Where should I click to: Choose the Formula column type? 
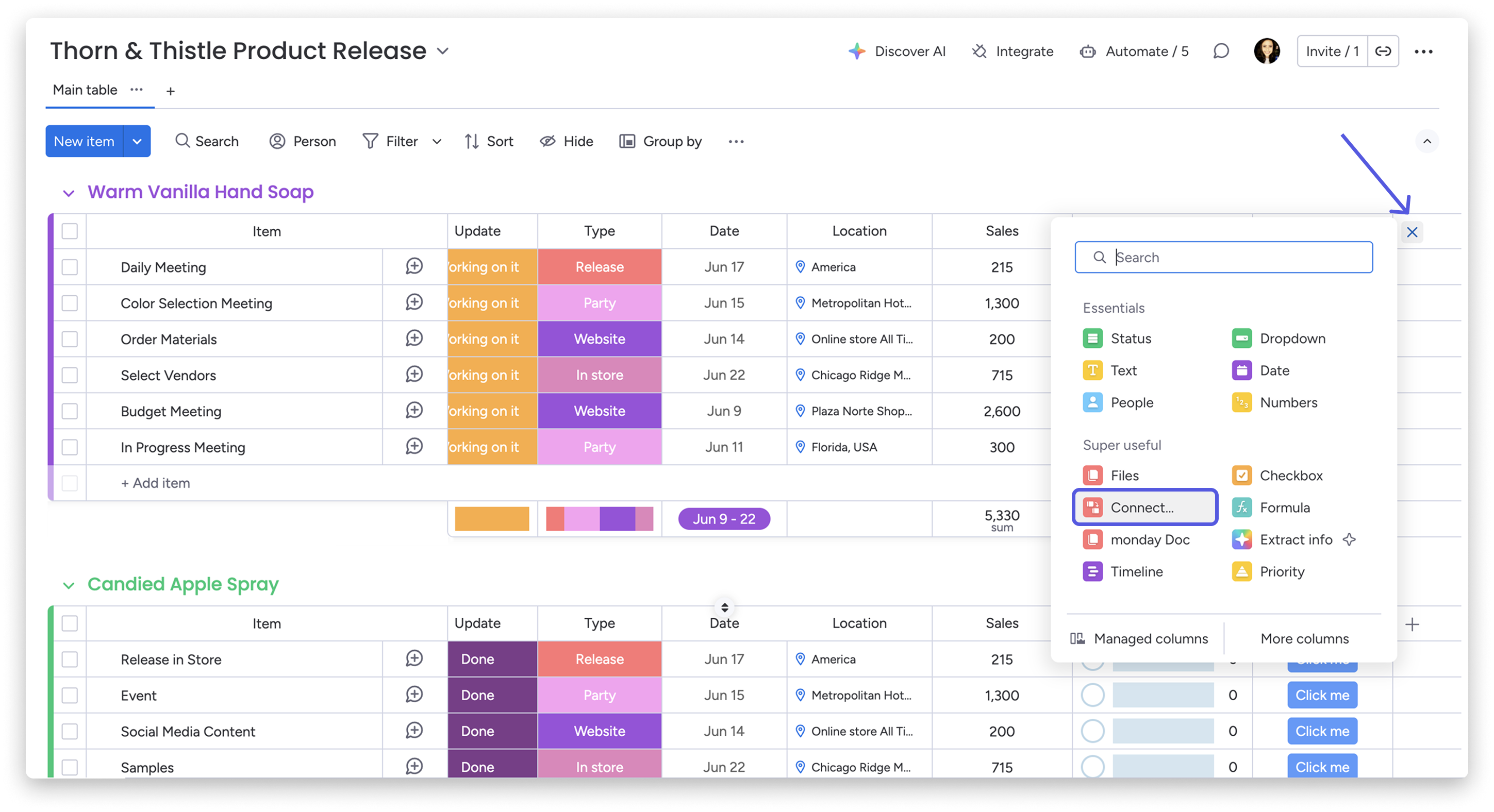click(x=1284, y=508)
